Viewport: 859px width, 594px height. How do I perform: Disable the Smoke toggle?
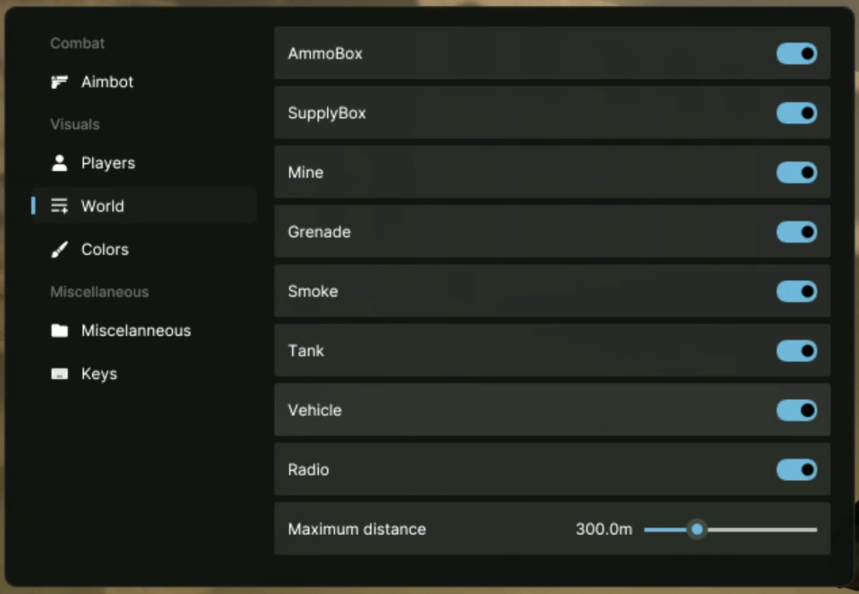(x=796, y=292)
